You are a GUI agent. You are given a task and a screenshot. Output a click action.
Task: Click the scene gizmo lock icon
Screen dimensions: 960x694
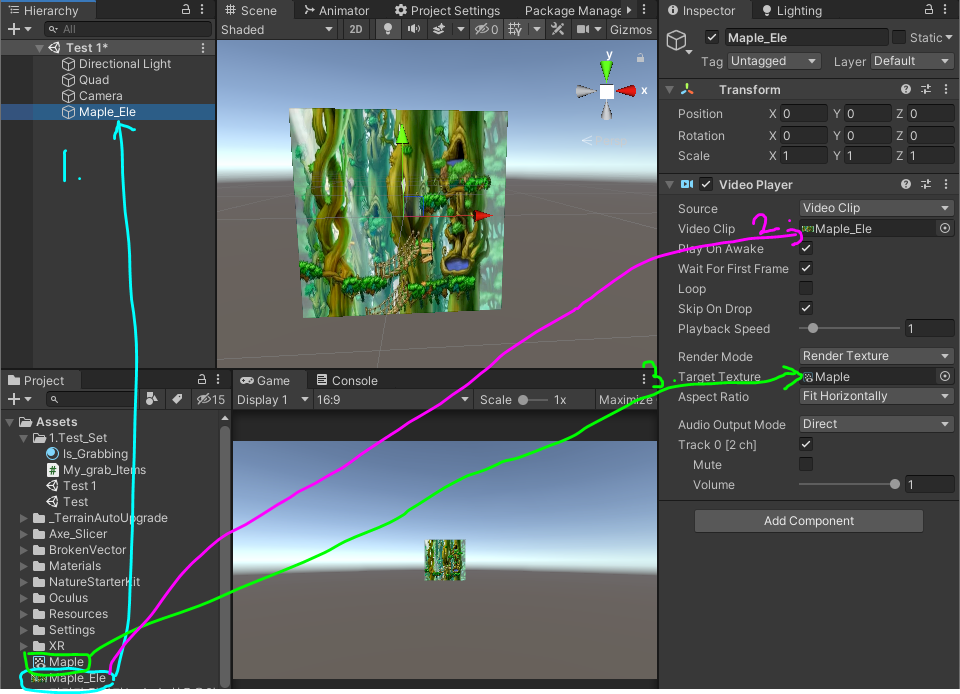tap(640, 58)
